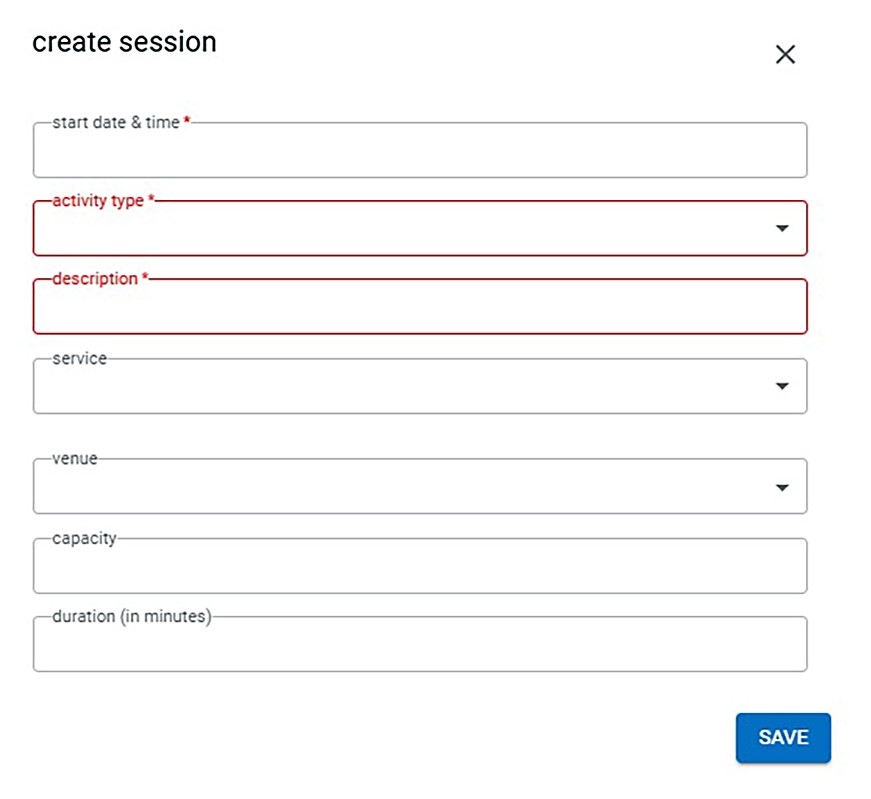Click the "venue" field label
871x799 pixels.
tap(75, 459)
